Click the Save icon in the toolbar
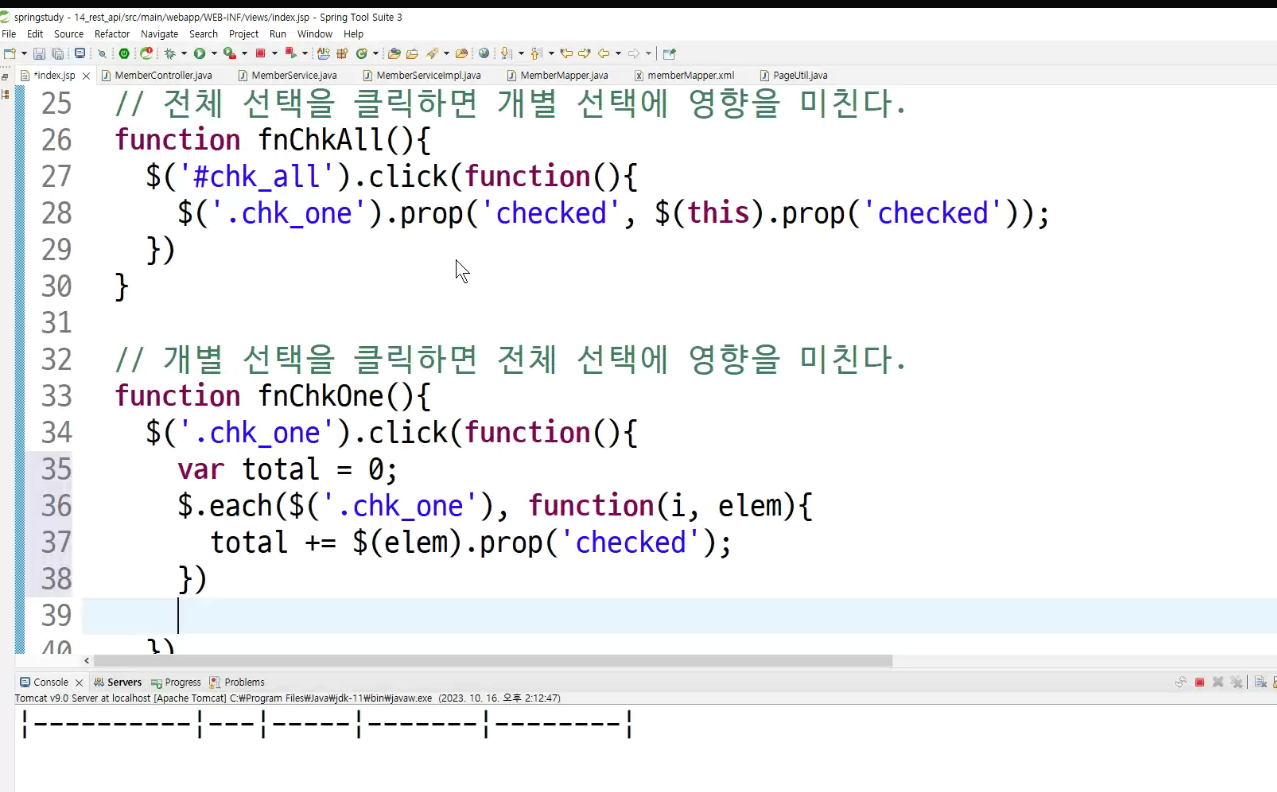This screenshot has width=1277, height=792. coord(39,53)
